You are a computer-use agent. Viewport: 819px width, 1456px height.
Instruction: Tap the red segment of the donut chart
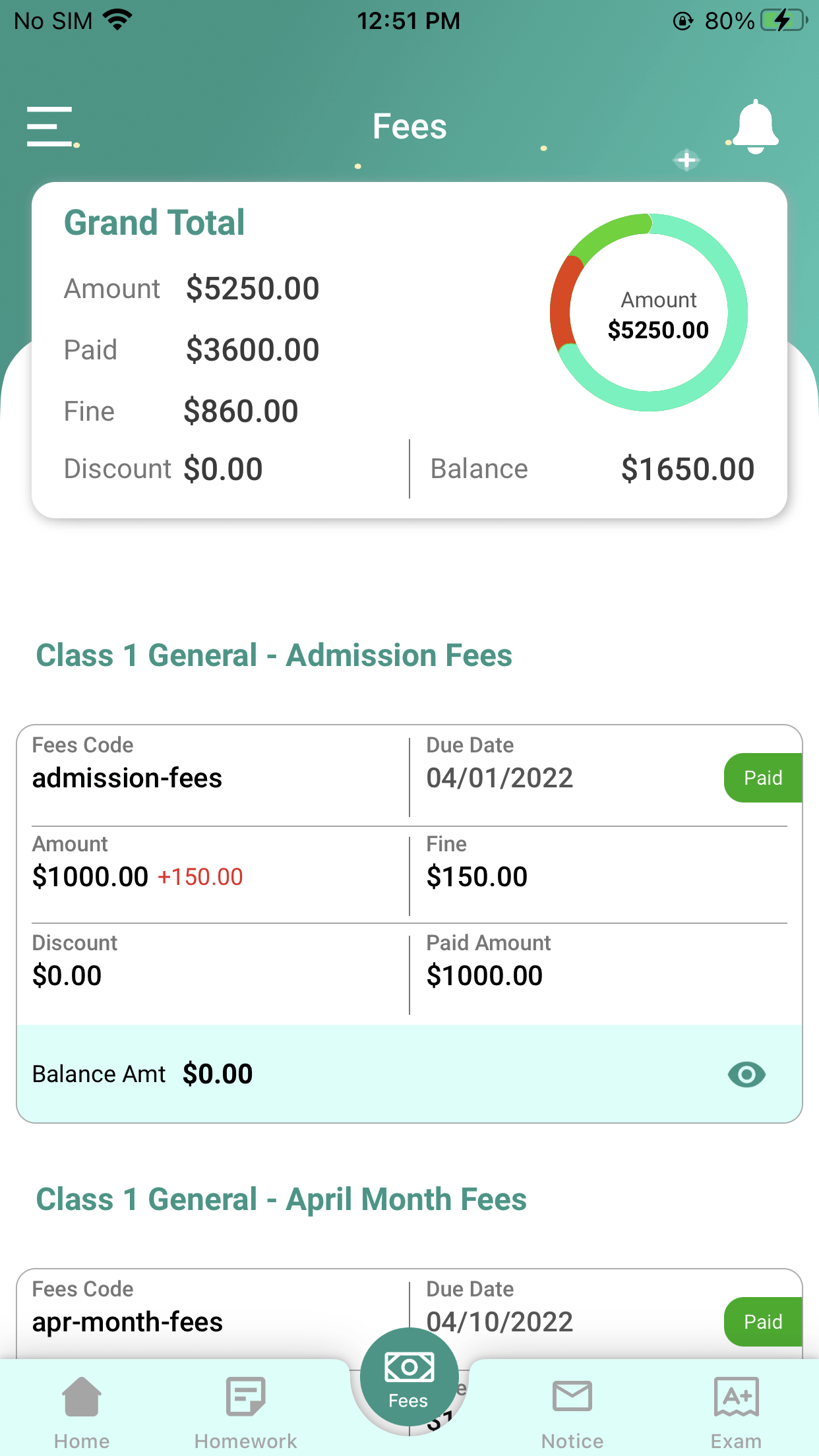562,303
